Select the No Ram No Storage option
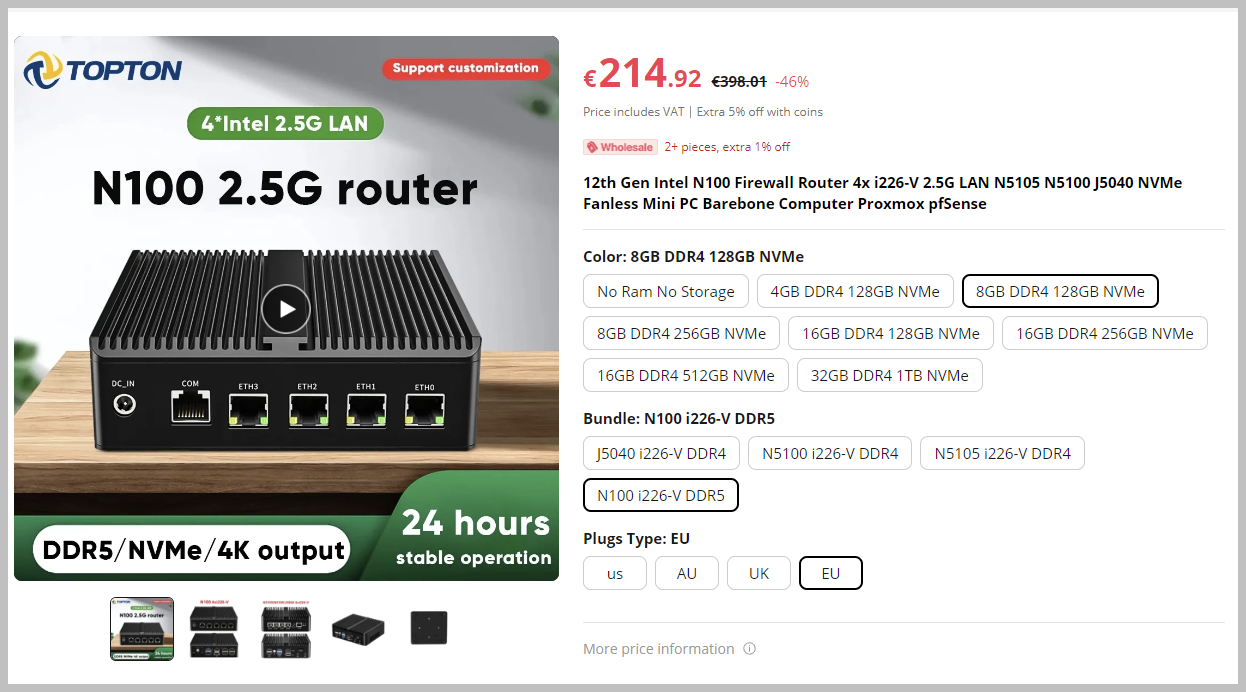Screen dimensions: 1246x692 tap(666, 291)
